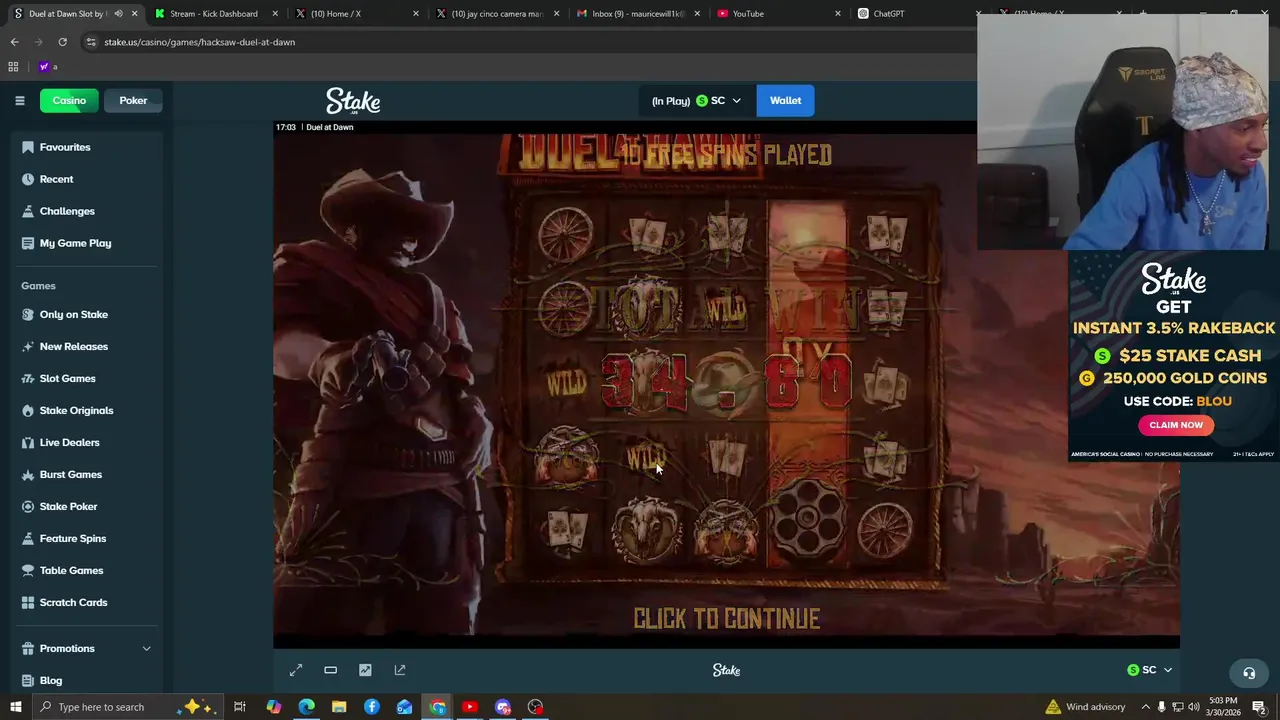Go to Stake Originals

(x=76, y=410)
